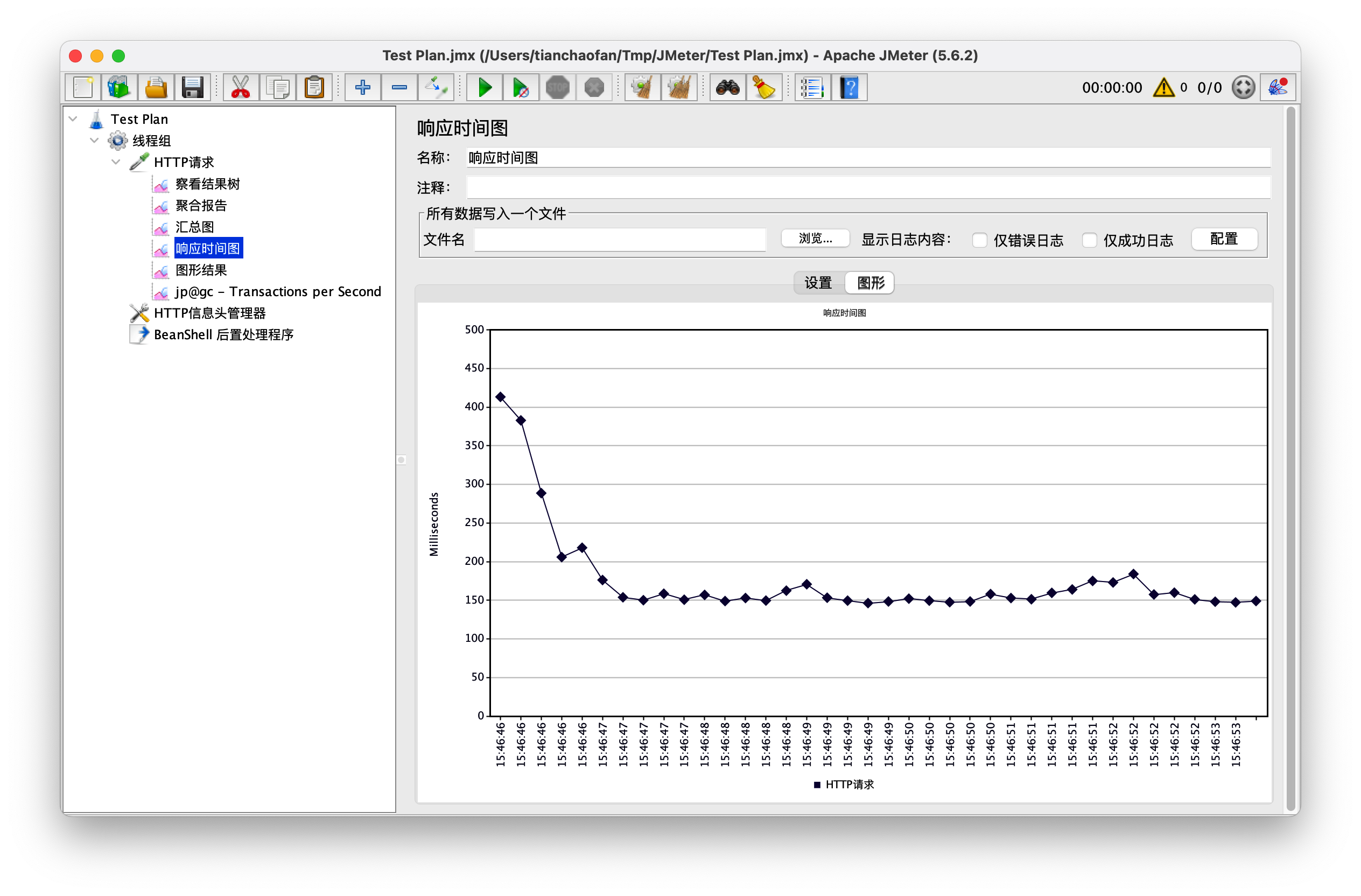Click the Shutdown test icon
1361x896 pixels.
pos(594,88)
